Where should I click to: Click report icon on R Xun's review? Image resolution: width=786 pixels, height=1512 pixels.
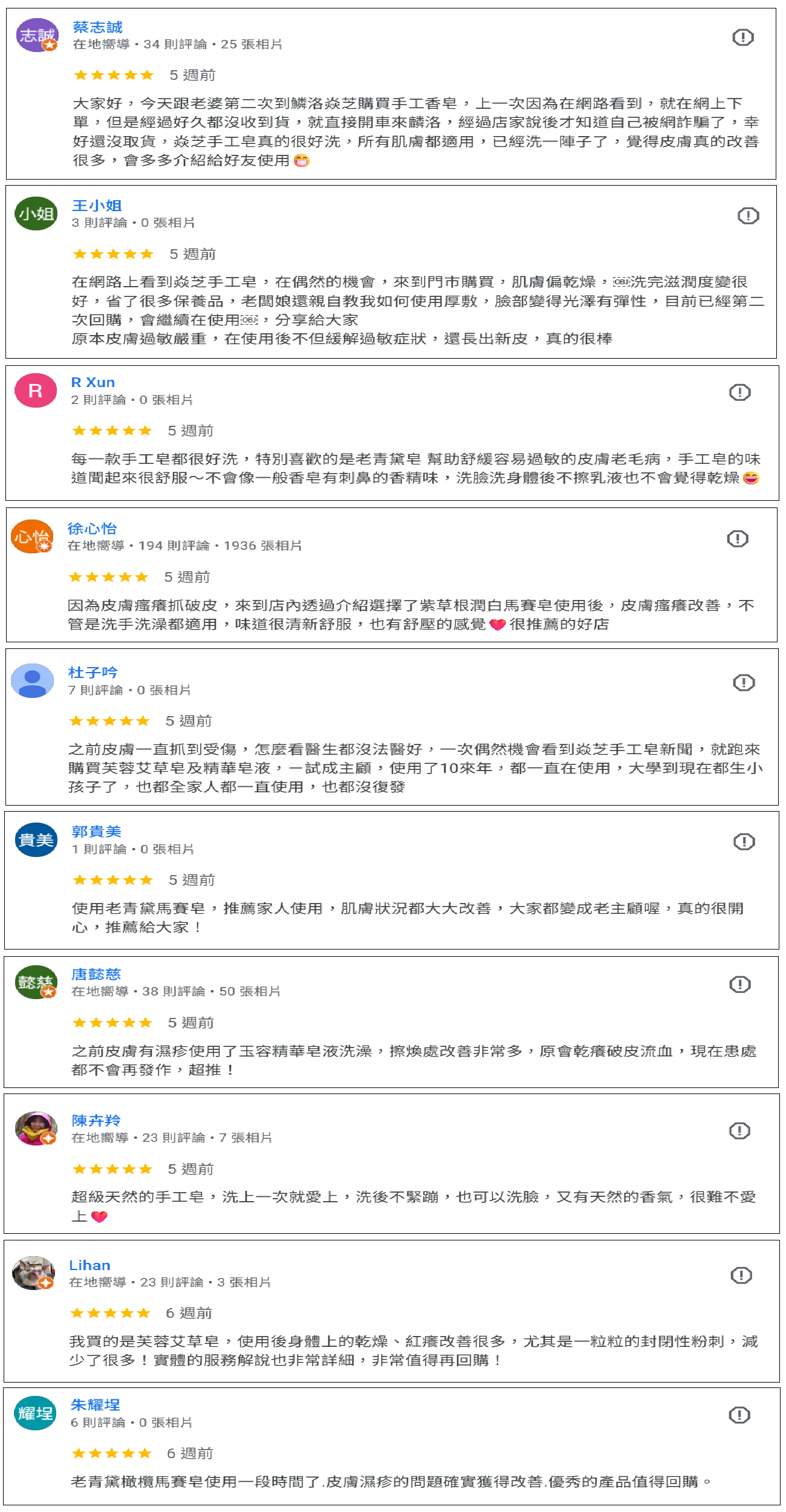pyautogui.click(x=739, y=393)
